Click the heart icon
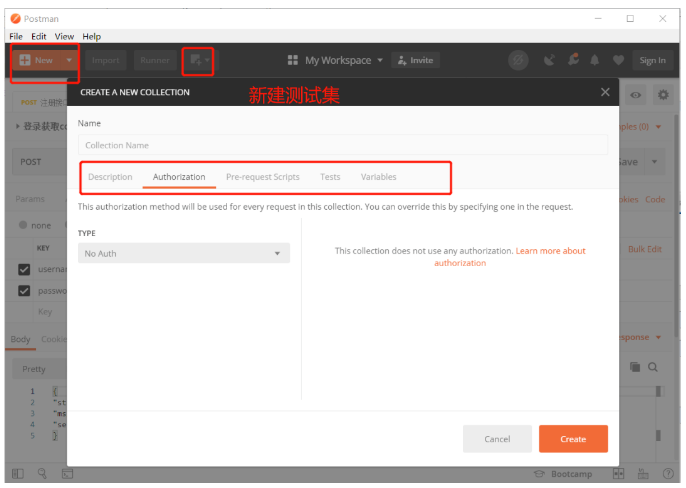 coord(618,60)
